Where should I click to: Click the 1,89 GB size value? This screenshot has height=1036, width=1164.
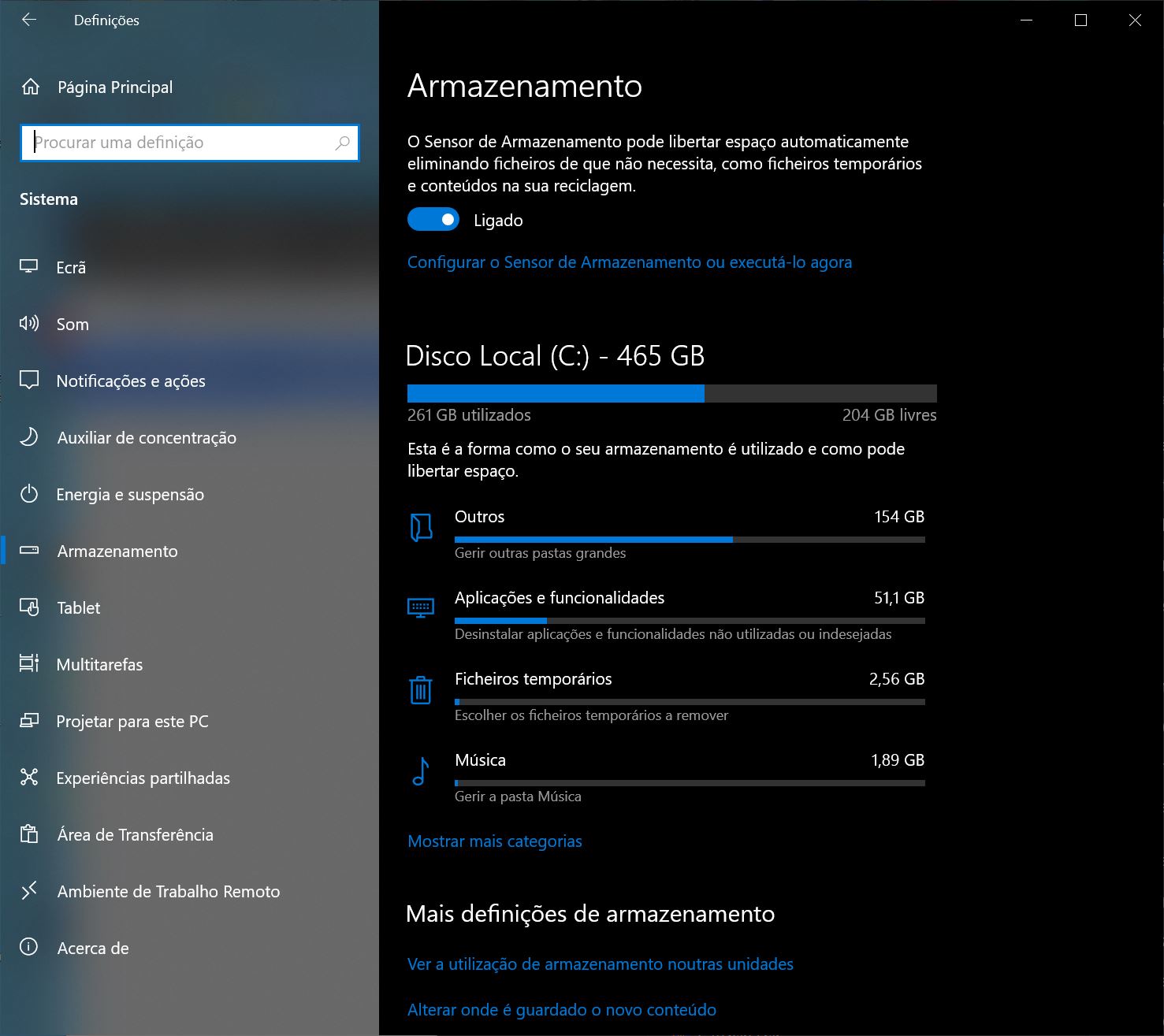click(x=898, y=760)
